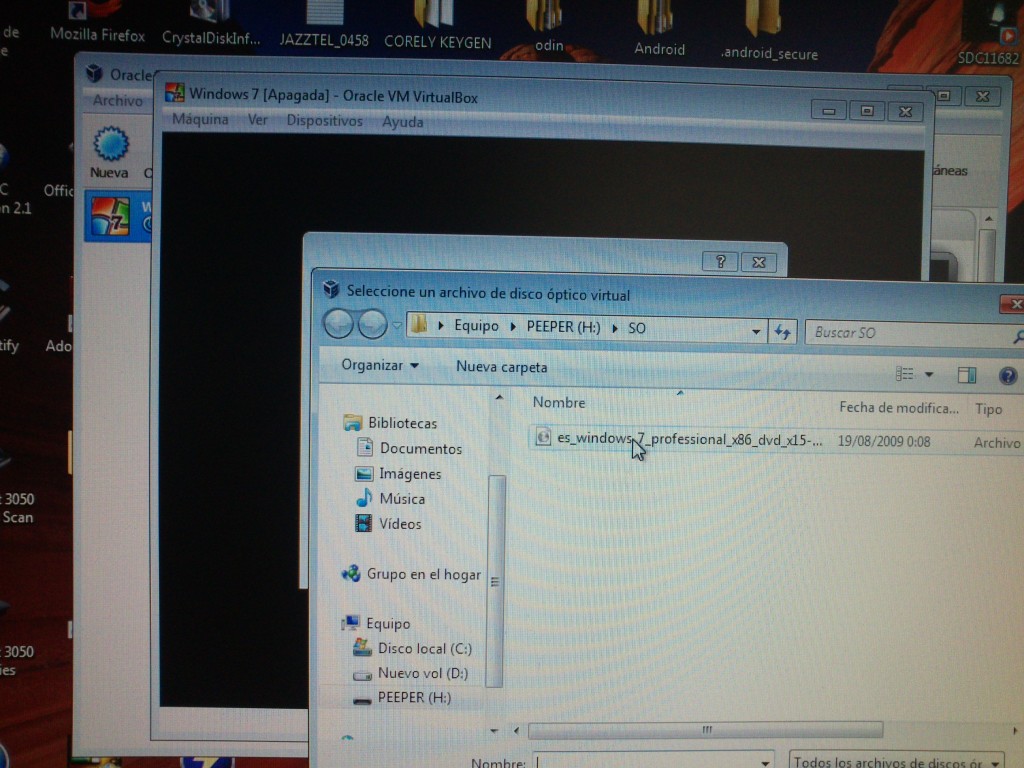Open the Dispositivos menu
The height and width of the screenshot is (768, 1024).
pyautogui.click(x=324, y=121)
